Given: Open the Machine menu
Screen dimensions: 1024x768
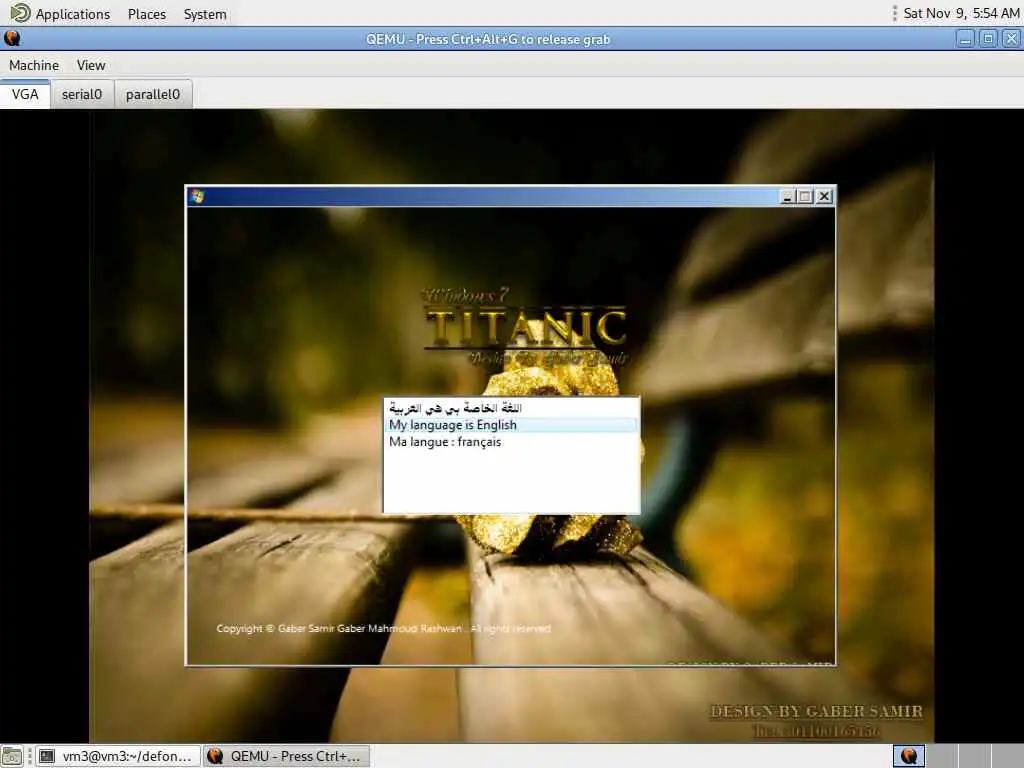Looking at the screenshot, I should [x=34, y=65].
